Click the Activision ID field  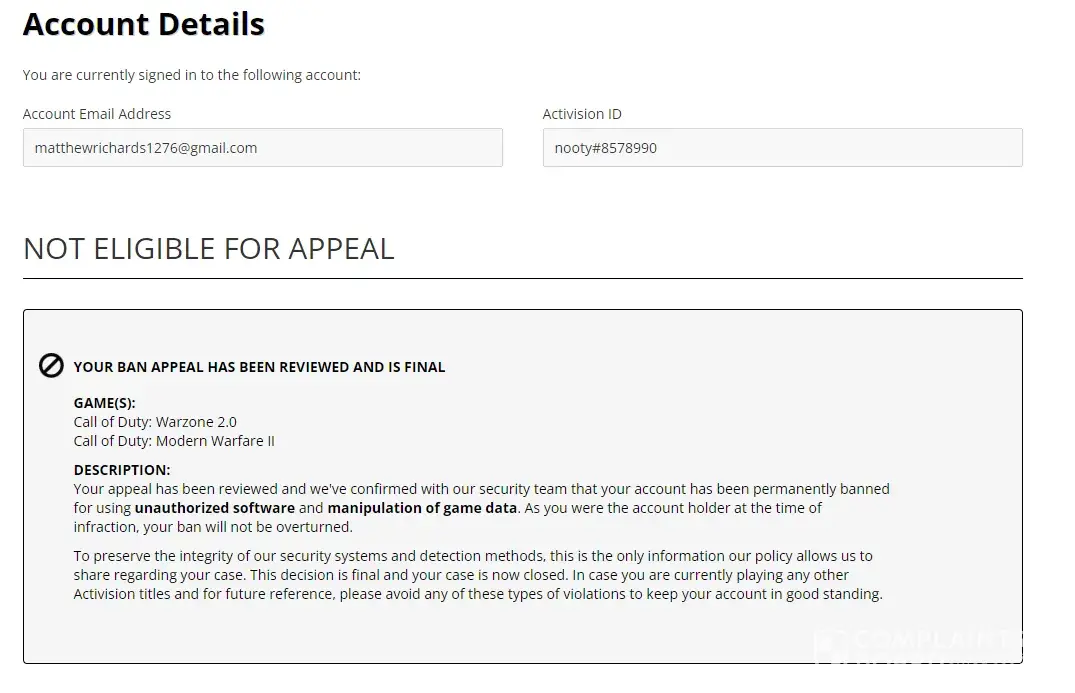(x=782, y=148)
